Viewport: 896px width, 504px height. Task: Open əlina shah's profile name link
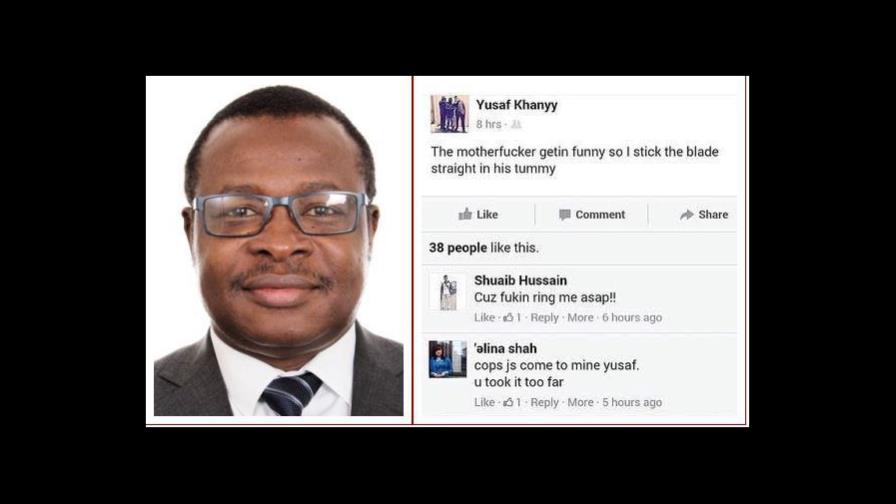(505, 348)
